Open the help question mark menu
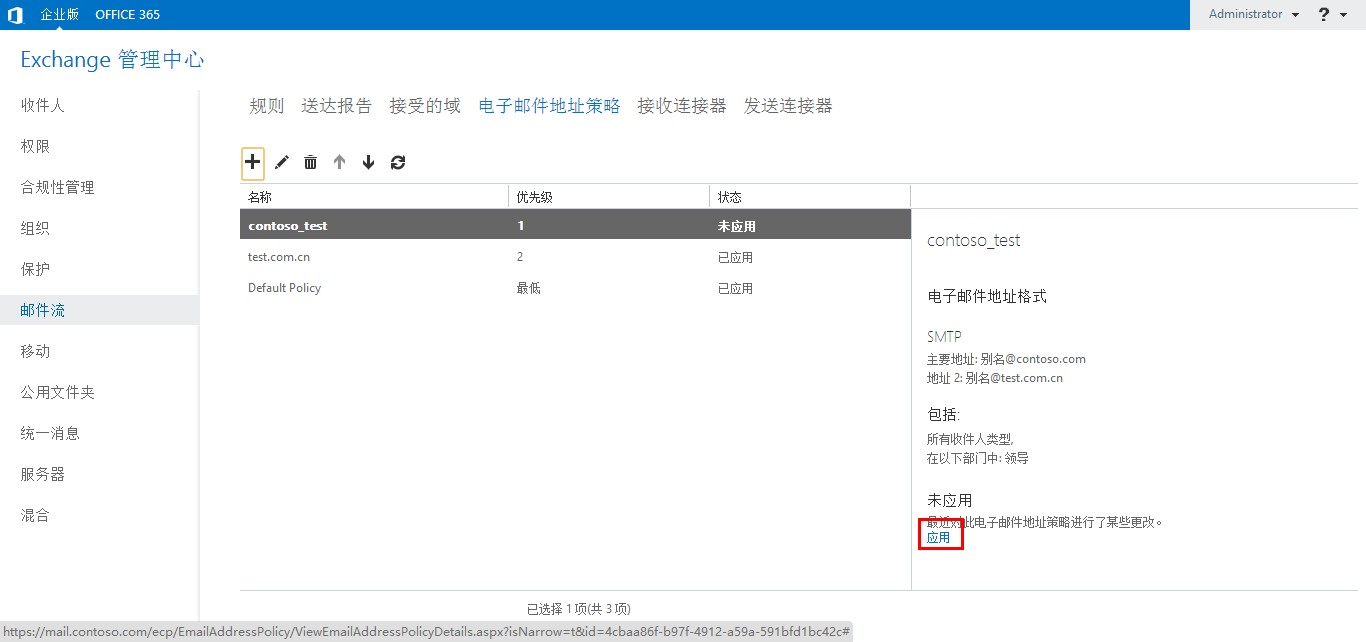This screenshot has height=642, width=1366. tap(1332, 15)
